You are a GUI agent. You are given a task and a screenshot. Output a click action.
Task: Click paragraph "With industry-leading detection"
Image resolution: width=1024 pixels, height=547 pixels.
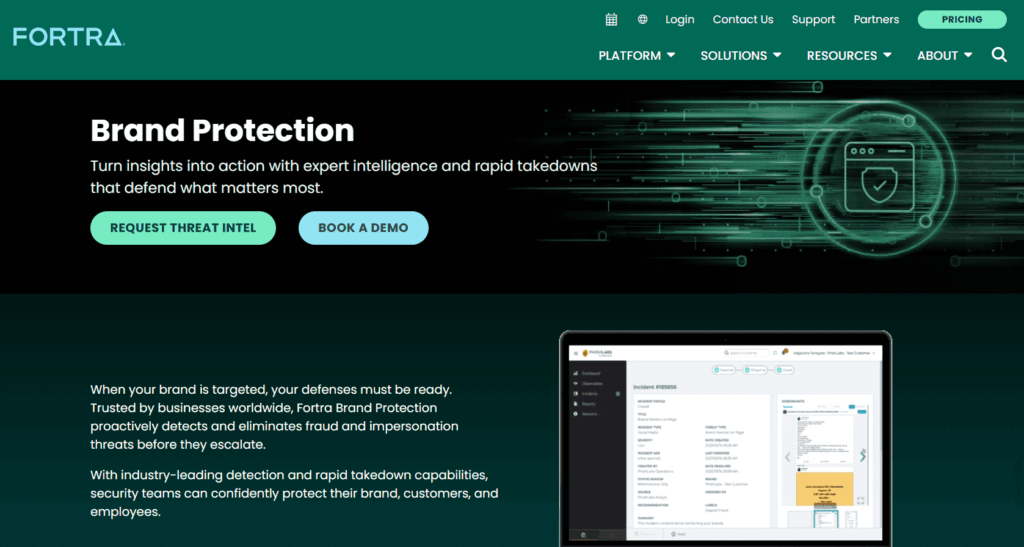(x=294, y=493)
